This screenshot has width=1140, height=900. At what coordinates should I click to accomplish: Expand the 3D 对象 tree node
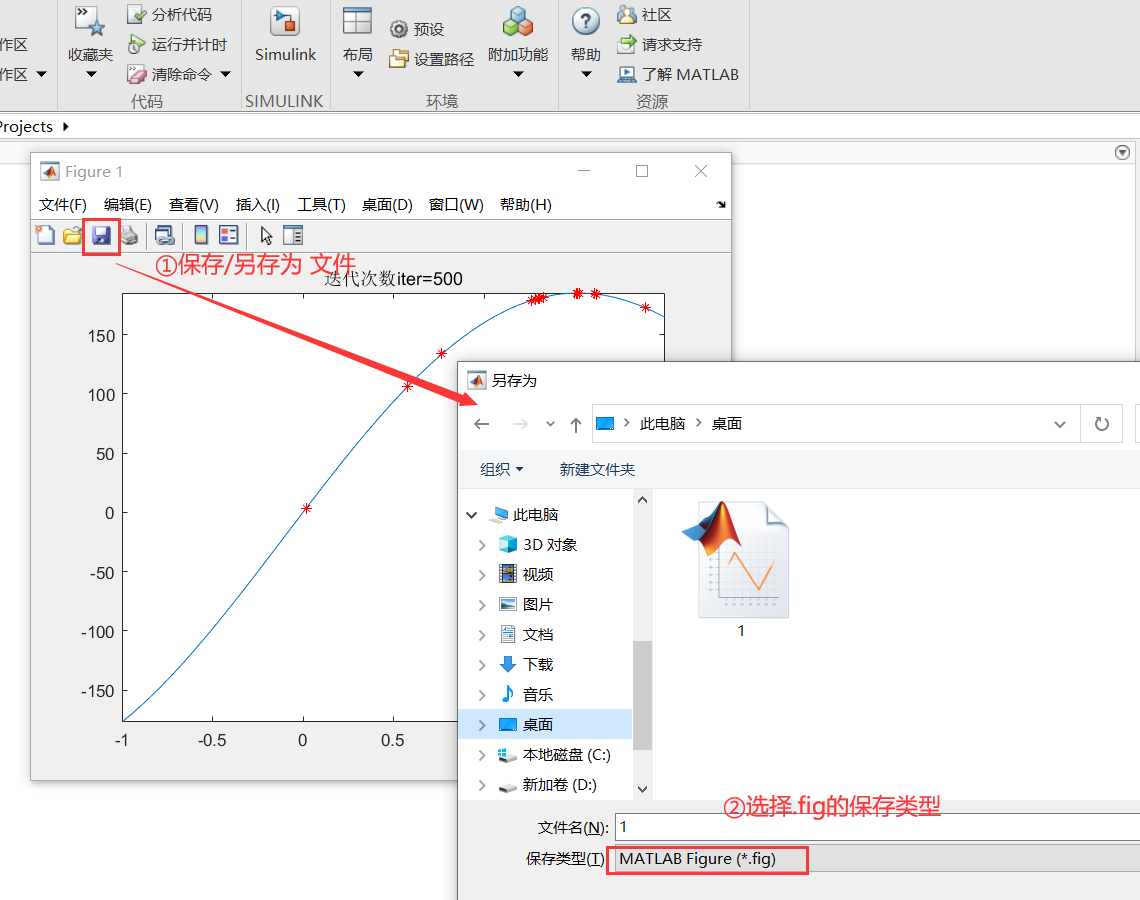tap(482, 545)
